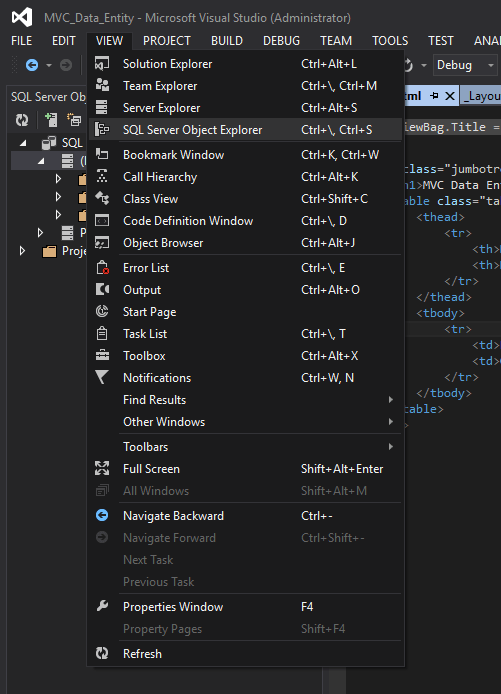Collapse the SQL Server tree node
The width and height of the screenshot is (501, 694).
coord(23,143)
